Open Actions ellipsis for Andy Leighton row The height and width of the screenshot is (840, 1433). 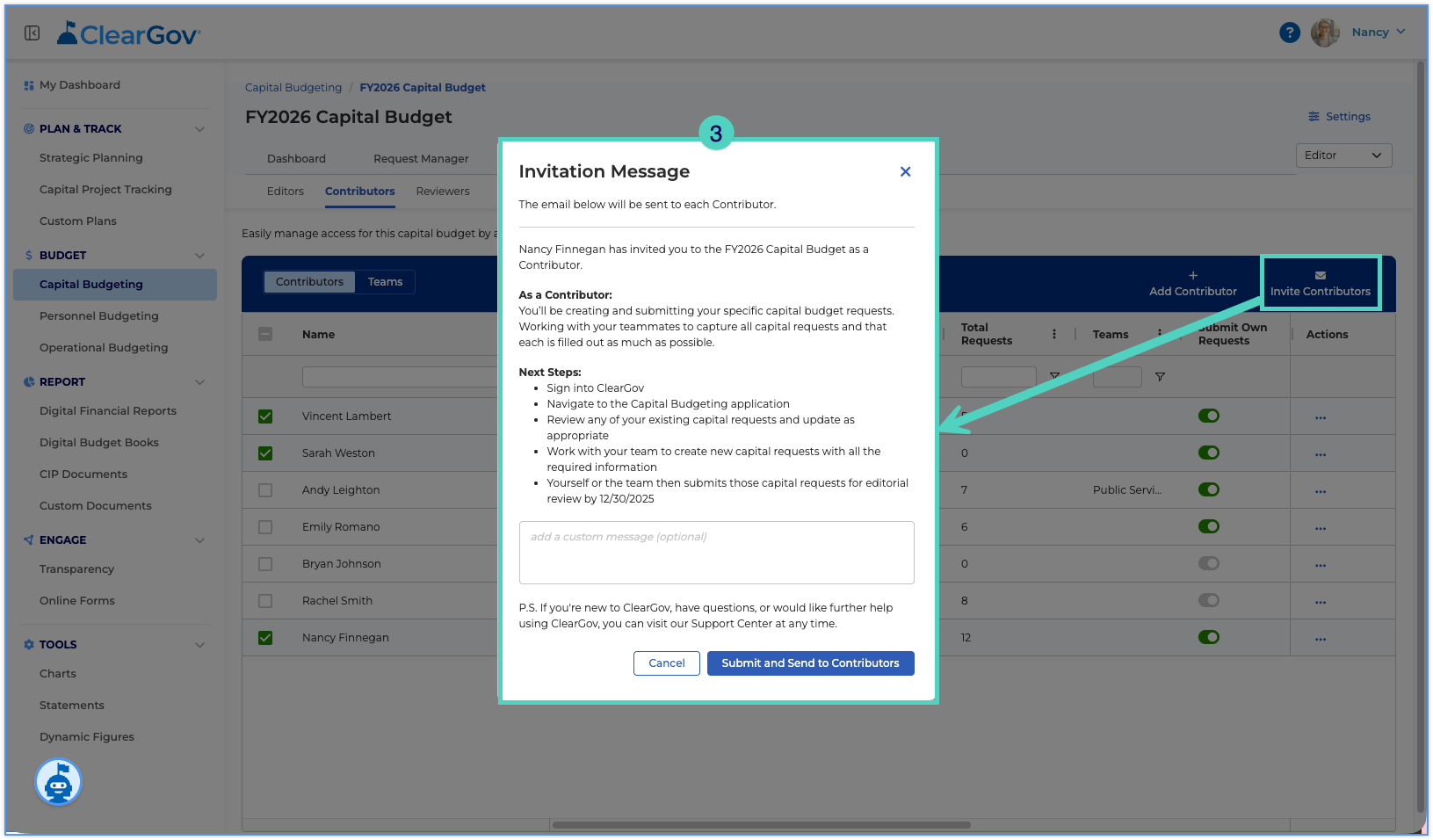click(1320, 490)
